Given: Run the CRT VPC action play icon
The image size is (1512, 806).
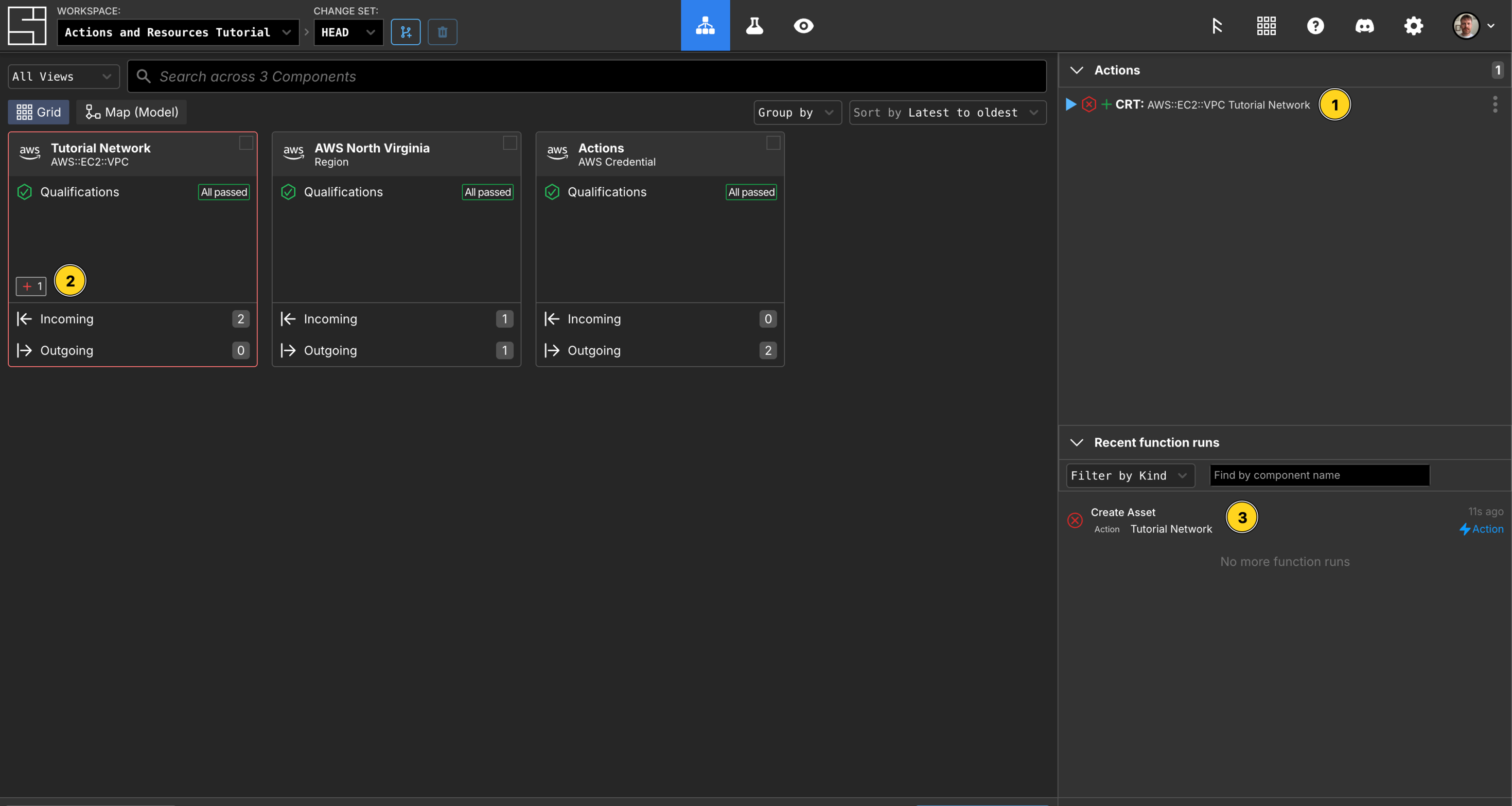Looking at the screenshot, I should [1070, 104].
